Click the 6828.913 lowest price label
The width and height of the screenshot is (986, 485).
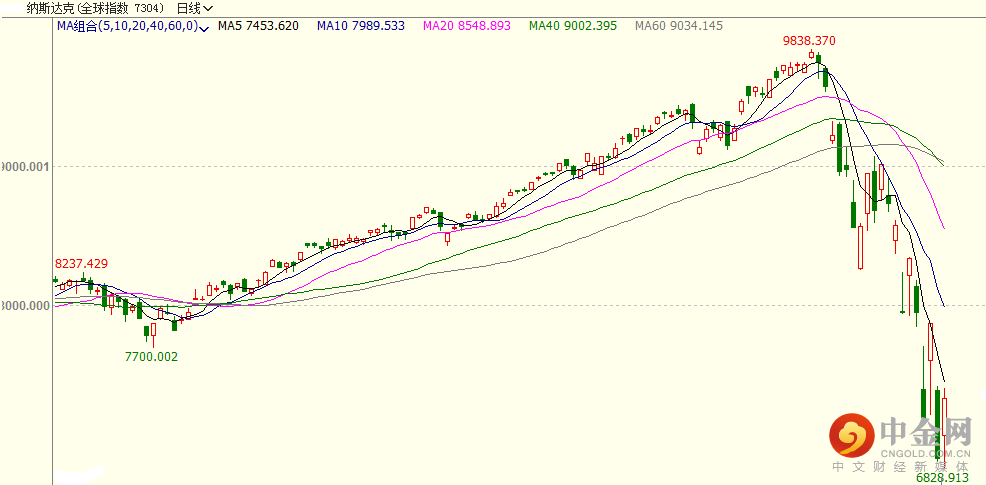click(x=943, y=478)
